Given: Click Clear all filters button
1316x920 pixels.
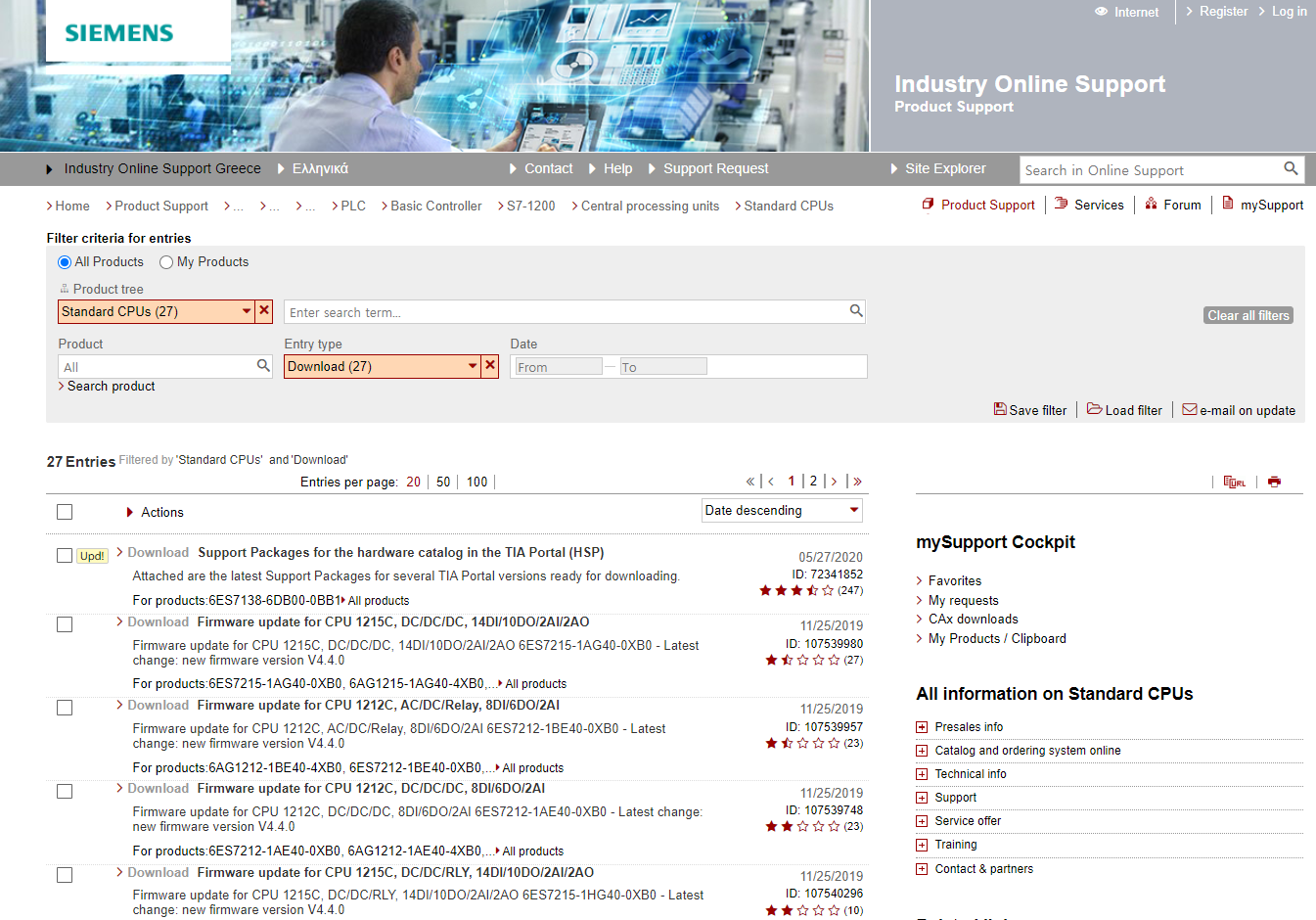Looking at the screenshot, I should pyautogui.click(x=1248, y=315).
